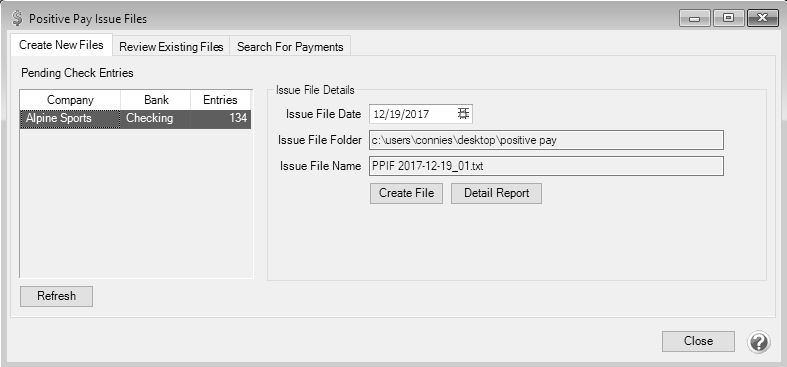Click the Close button at bottom

(698, 341)
